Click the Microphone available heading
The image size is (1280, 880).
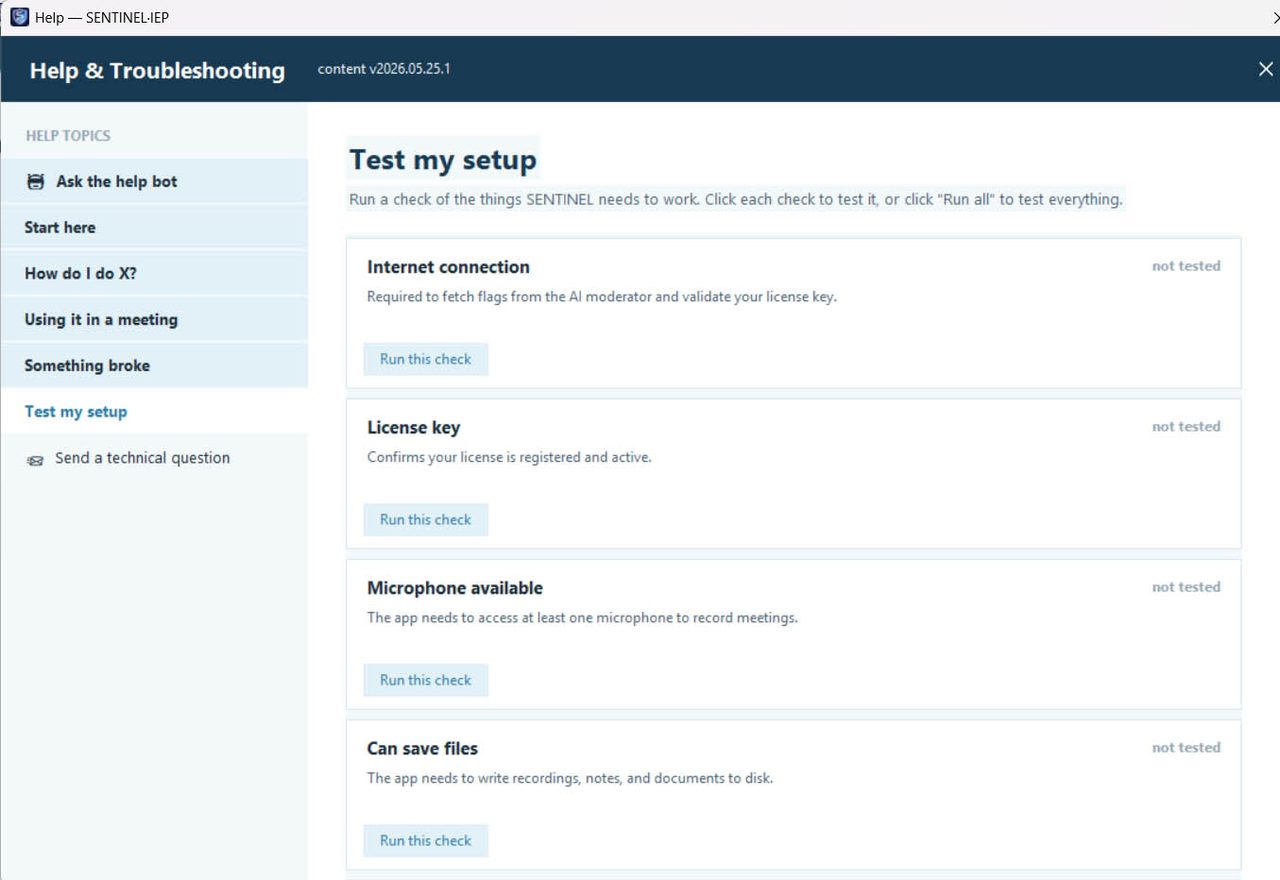coord(455,588)
